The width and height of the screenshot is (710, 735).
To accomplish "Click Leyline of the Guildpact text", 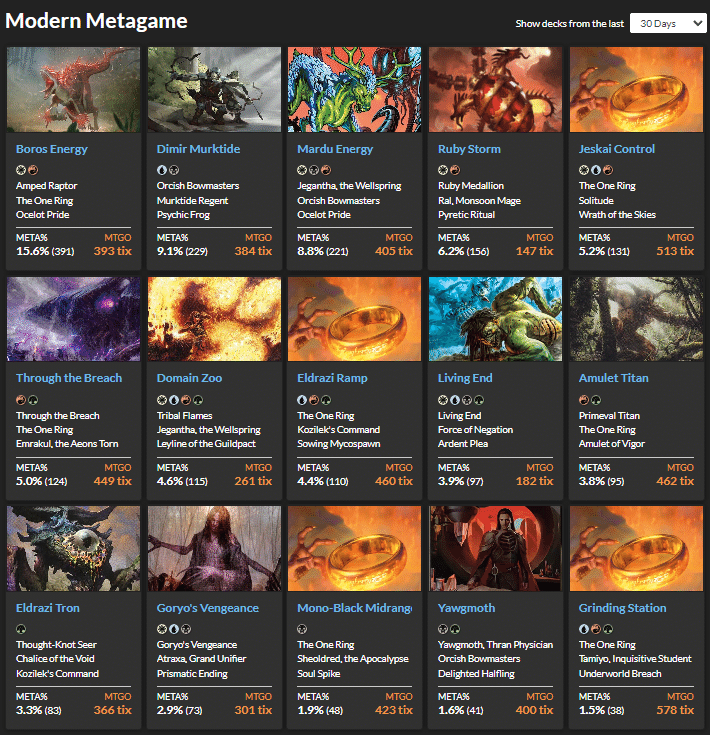I will 206,443.
